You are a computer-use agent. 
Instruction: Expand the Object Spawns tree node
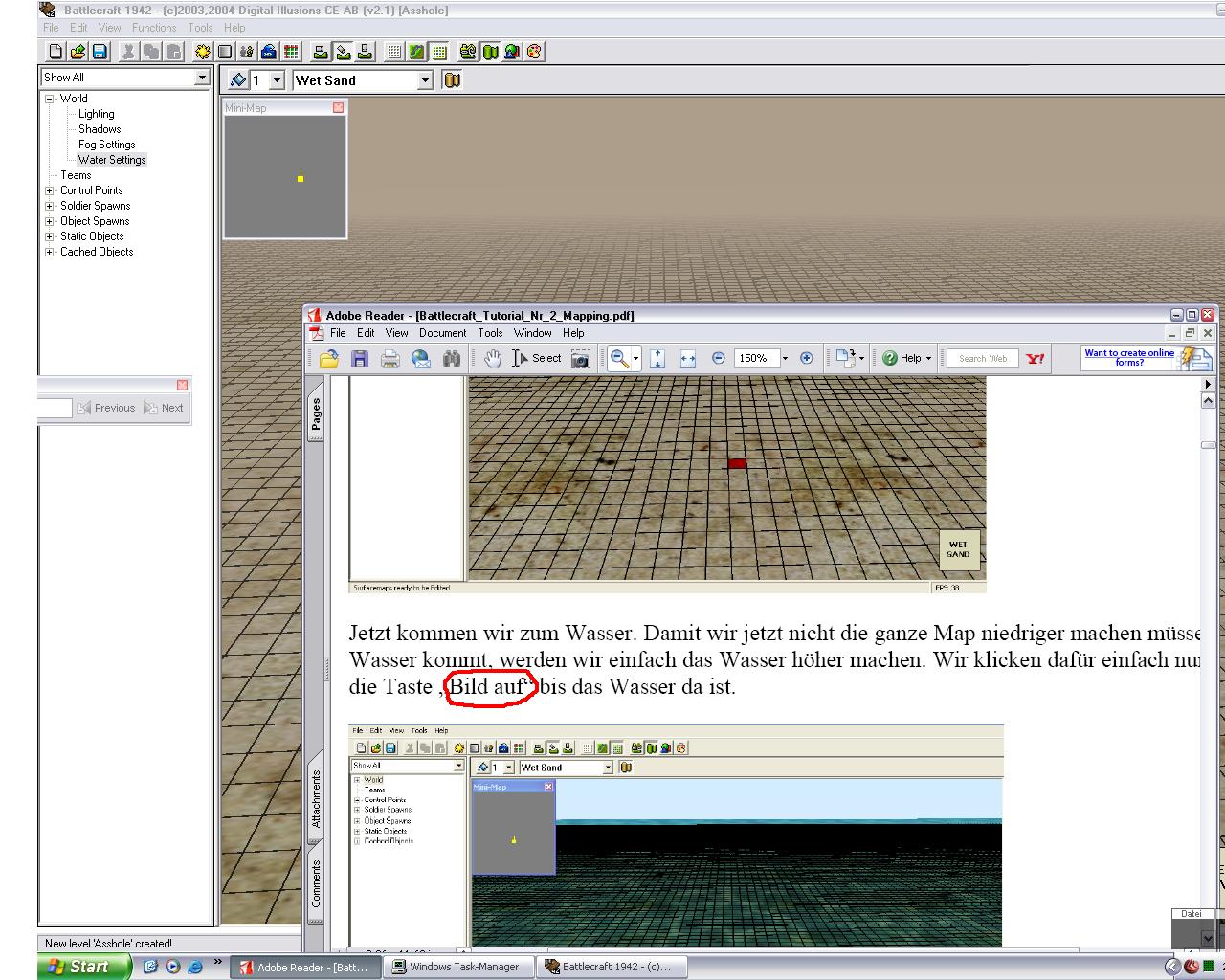[x=50, y=221]
